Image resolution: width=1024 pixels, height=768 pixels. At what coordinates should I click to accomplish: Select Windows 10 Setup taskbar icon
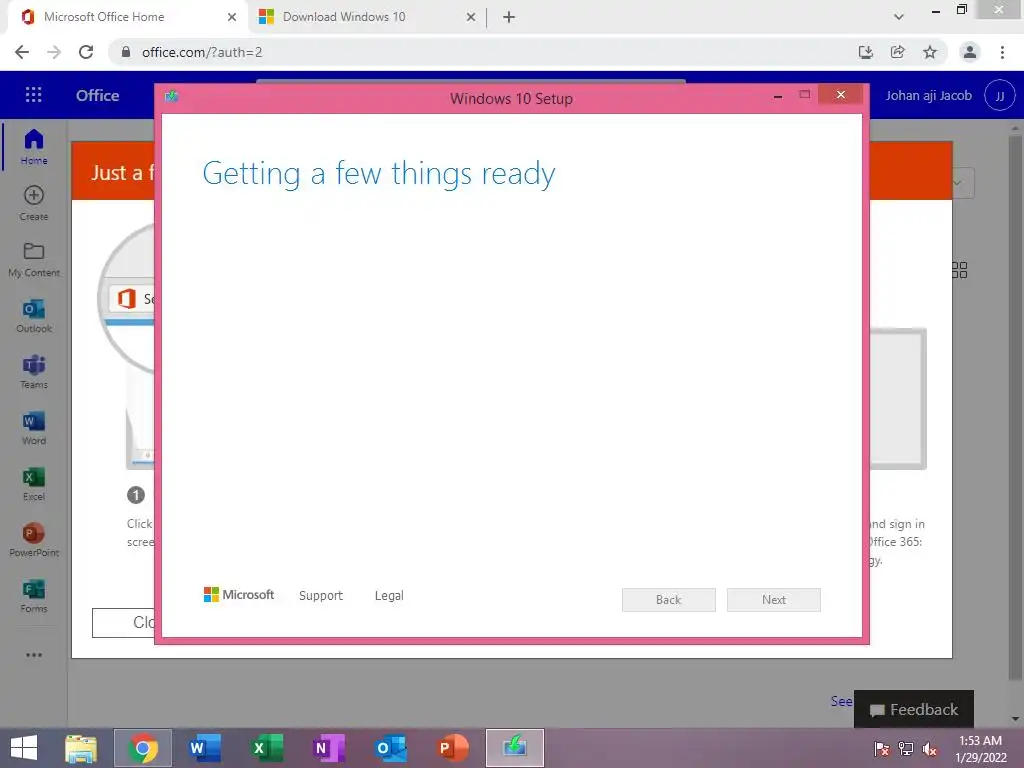515,748
